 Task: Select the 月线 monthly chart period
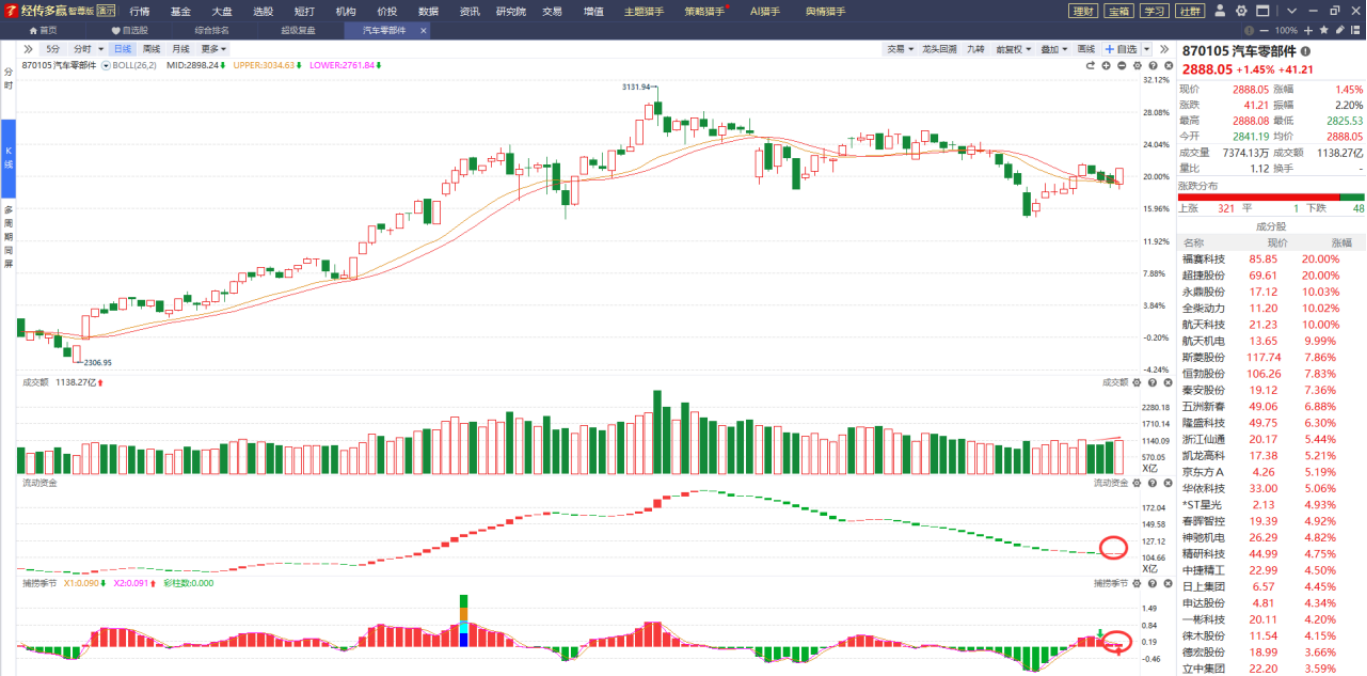180,48
